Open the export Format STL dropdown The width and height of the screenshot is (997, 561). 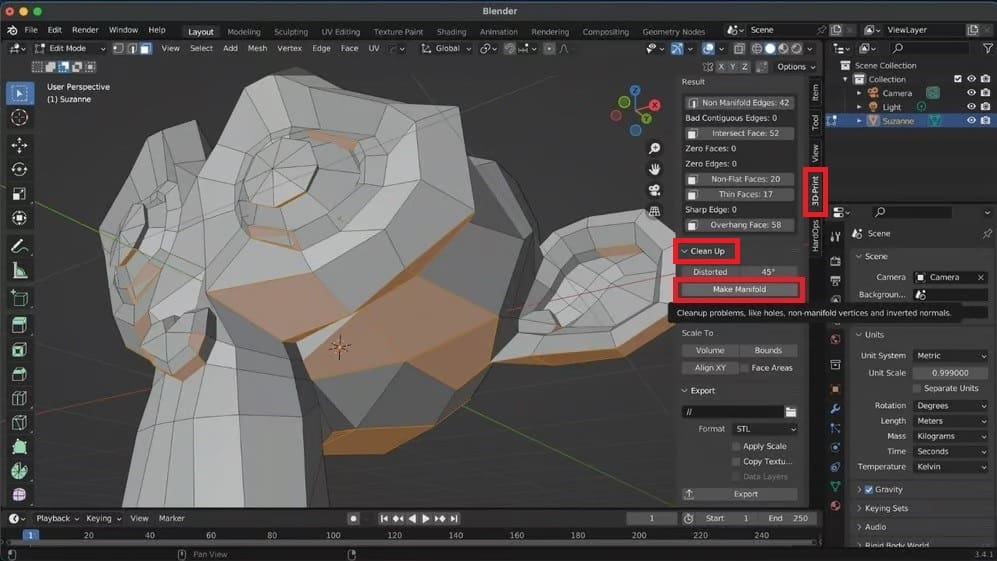[765, 429]
